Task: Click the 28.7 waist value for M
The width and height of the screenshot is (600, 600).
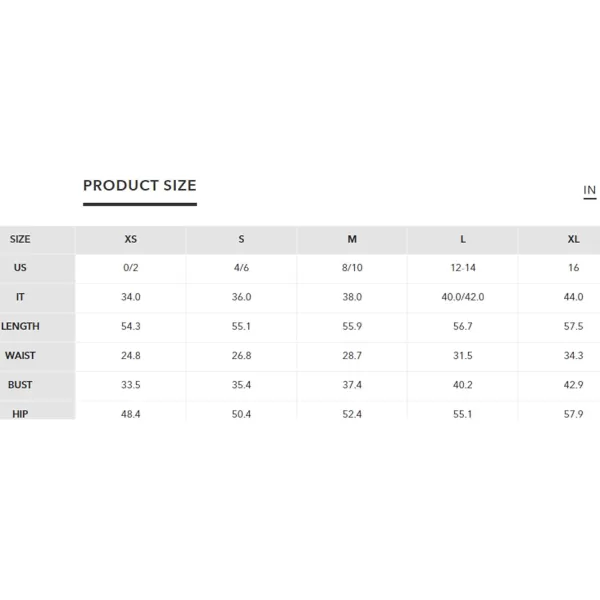Action: (x=352, y=355)
